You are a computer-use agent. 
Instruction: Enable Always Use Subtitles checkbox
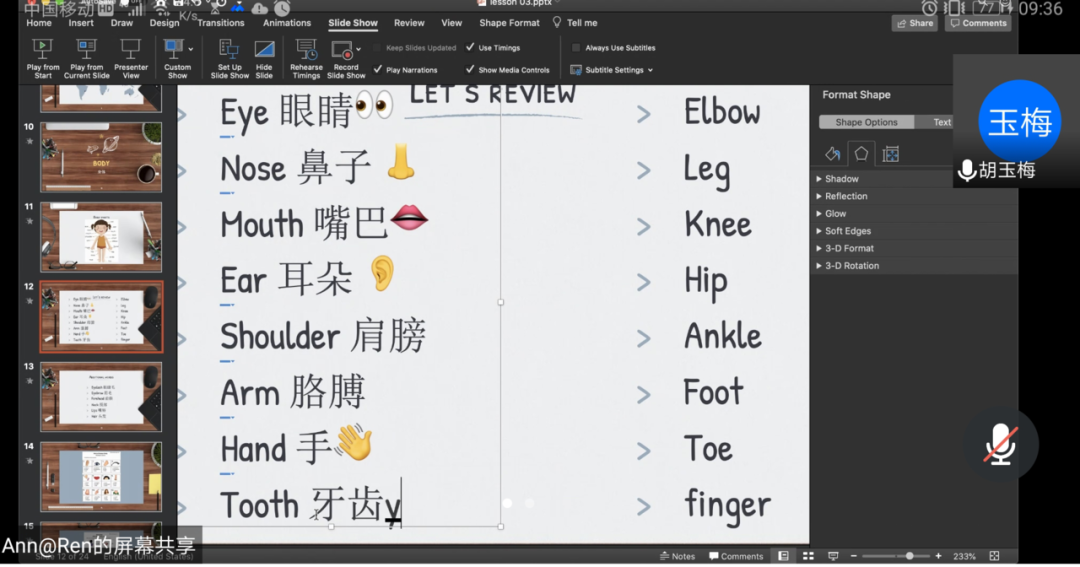click(576, 48)
